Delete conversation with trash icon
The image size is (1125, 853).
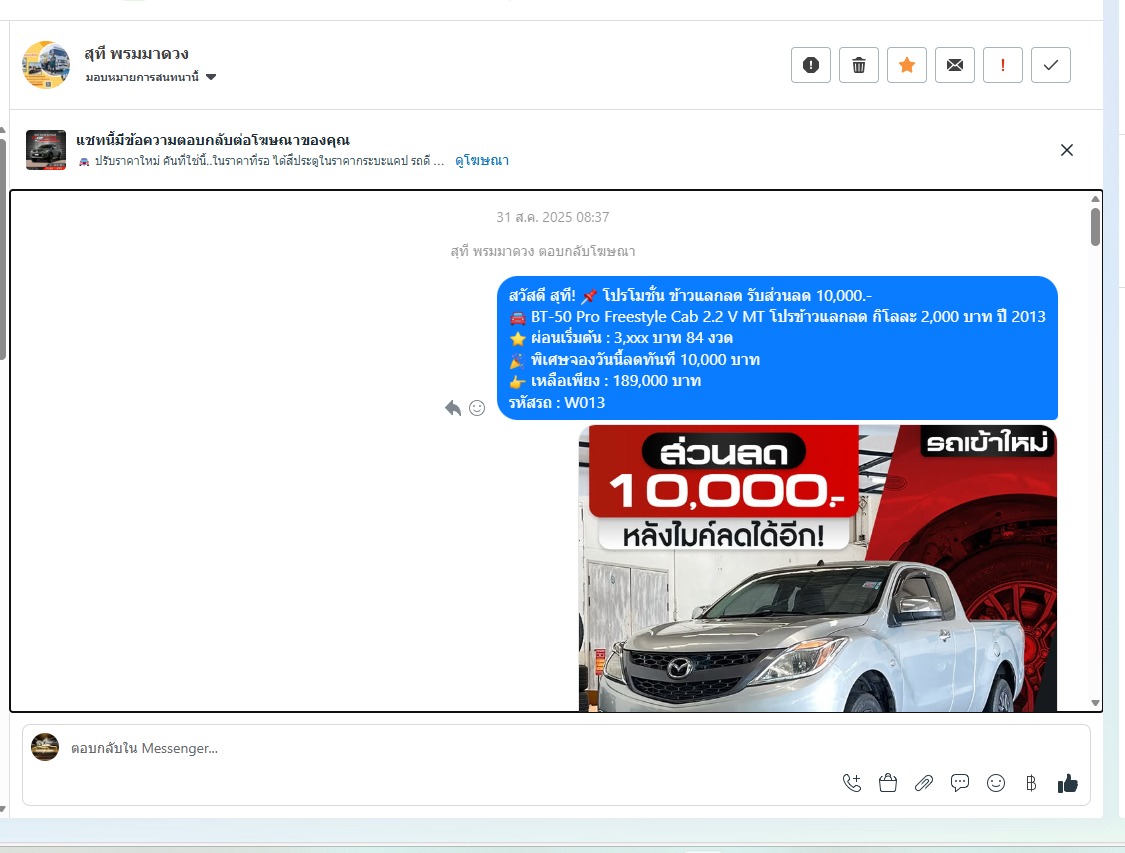pos(859,65)
